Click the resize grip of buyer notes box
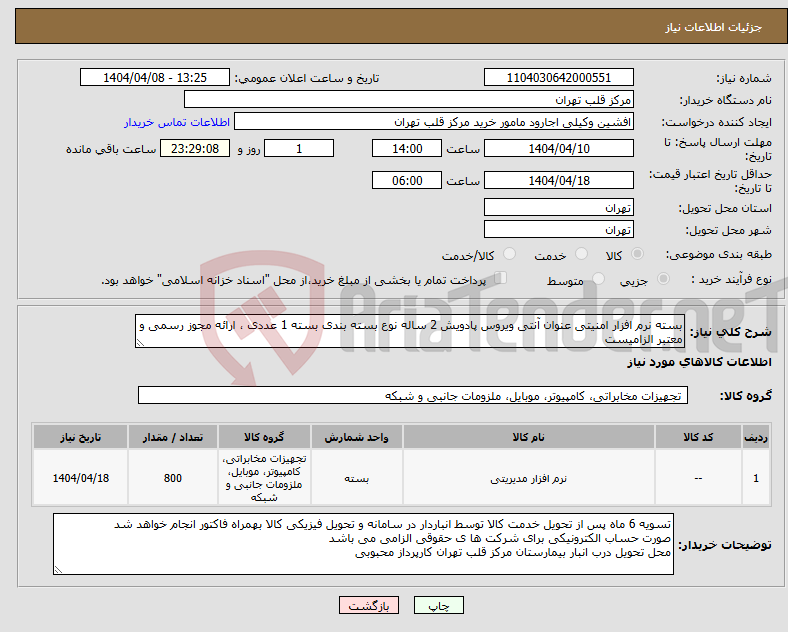The height and width of the screenshot is (632, 788). click(x=58, y=570)
